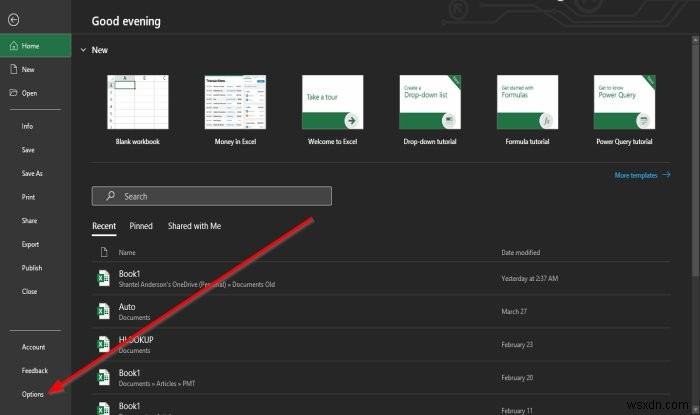Viewport: 700px width, 415px height.
Task: Open Book1 from OneDrive Documents Old
Action: pos(381,278)
